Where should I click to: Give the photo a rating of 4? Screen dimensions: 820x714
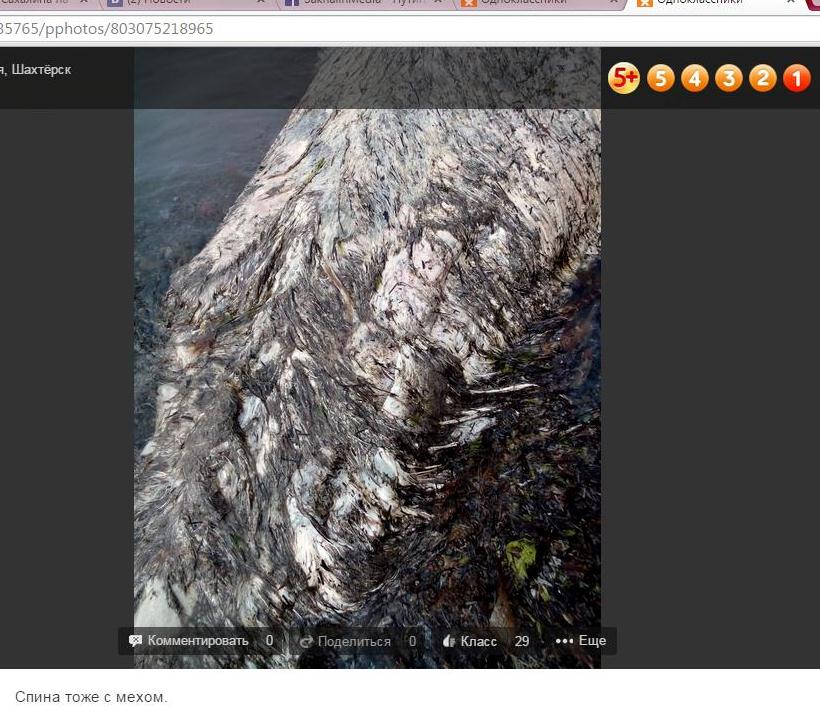(695, 77)
